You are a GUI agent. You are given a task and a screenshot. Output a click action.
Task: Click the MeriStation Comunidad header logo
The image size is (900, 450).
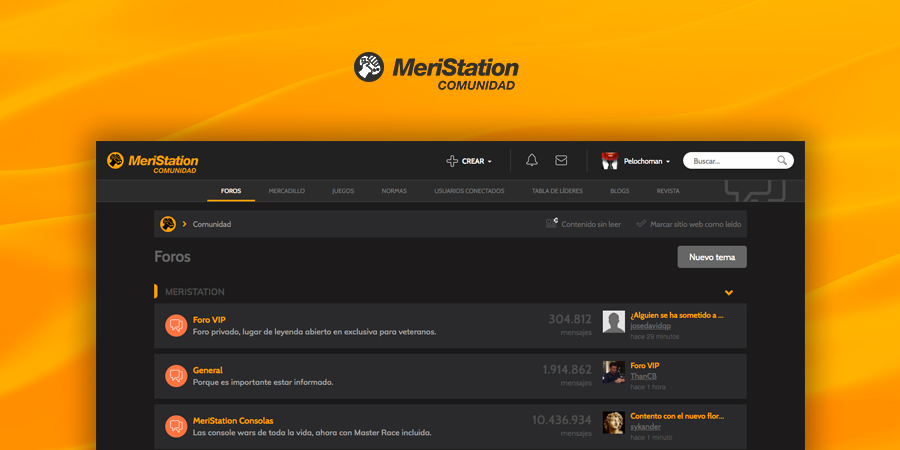pos(153,162)
